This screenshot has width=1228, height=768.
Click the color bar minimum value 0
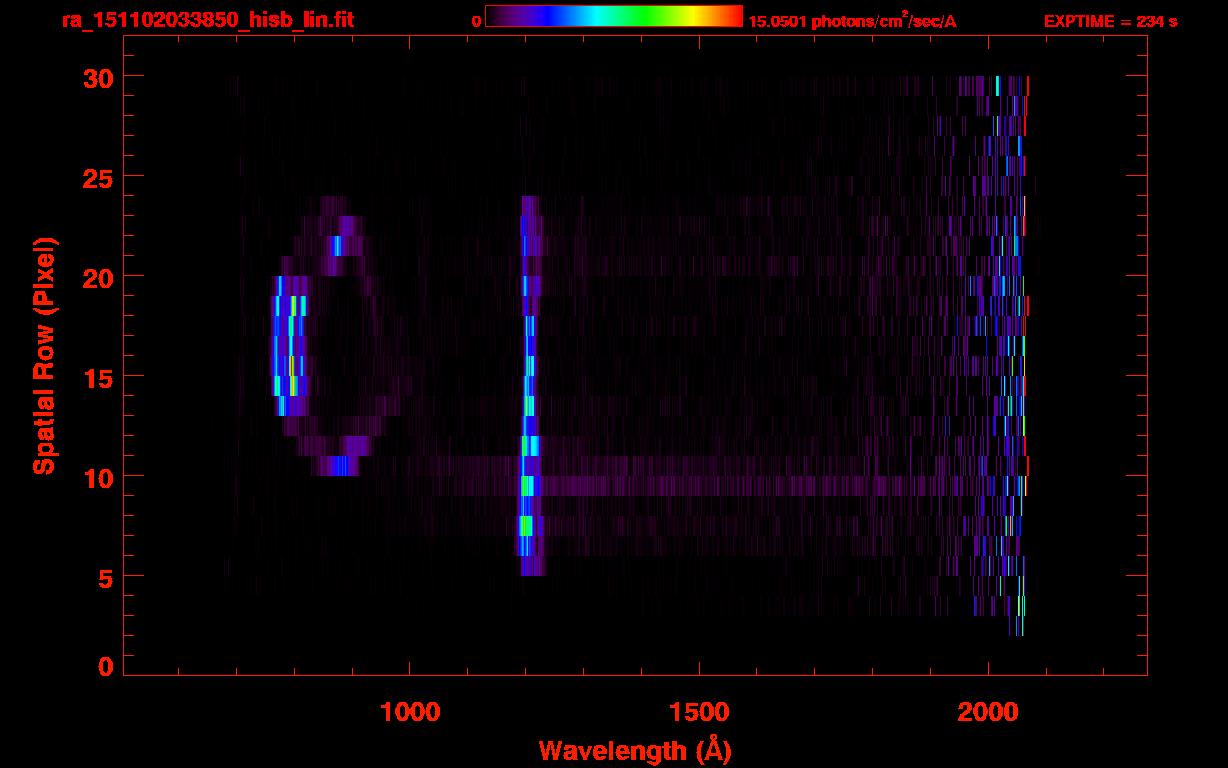476,20
